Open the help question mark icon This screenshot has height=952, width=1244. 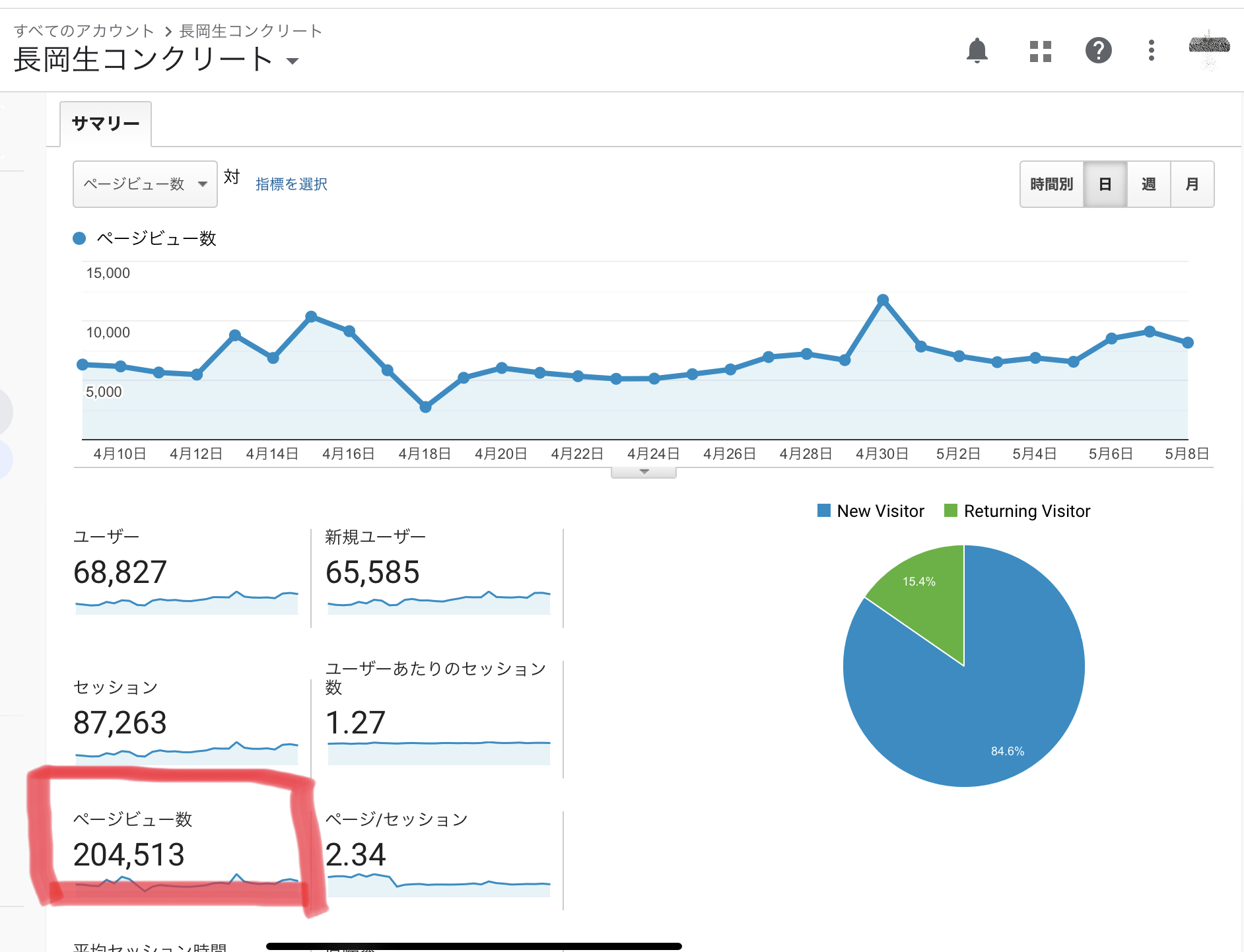1098,51
